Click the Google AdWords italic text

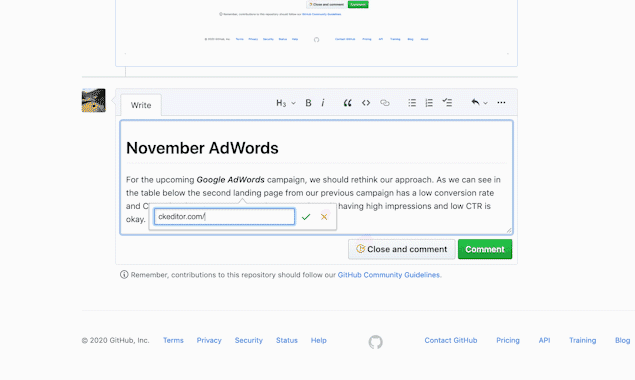[230, 179]
